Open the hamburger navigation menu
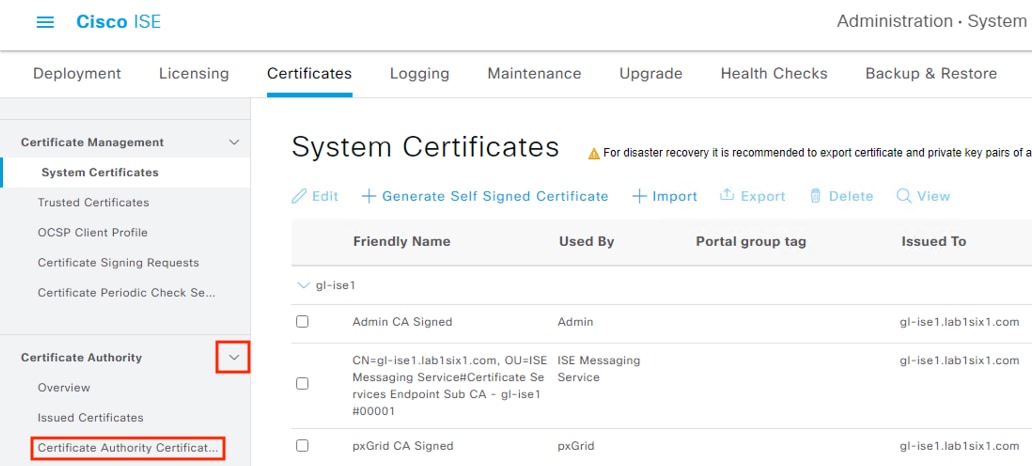The width and height of the screenshot is (1032, 466). coord(45,22)
